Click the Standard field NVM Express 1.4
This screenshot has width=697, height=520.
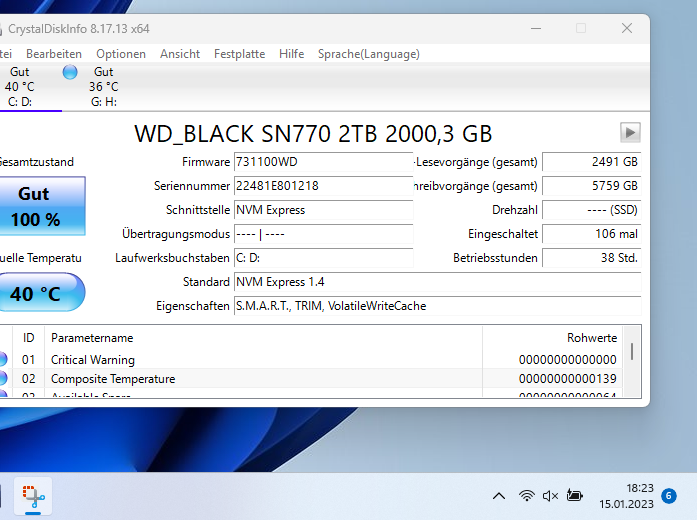[x=437, y=282]
